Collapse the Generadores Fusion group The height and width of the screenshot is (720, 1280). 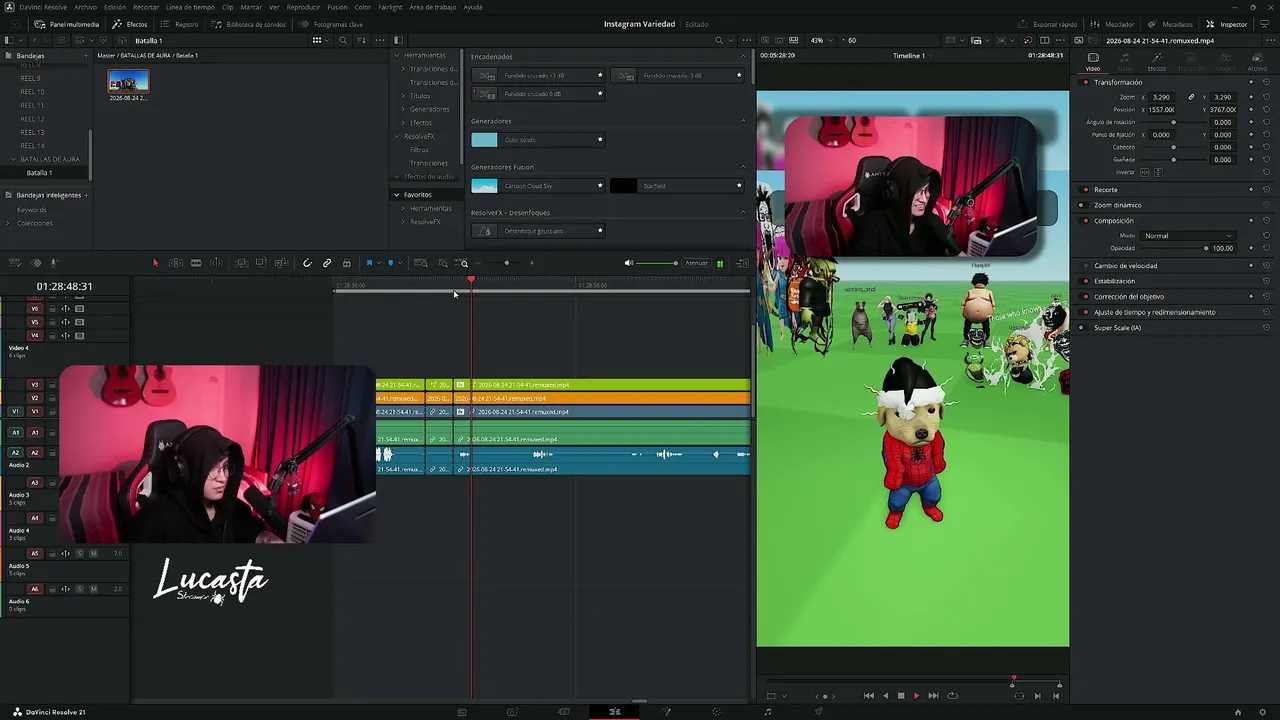point(743,167)
